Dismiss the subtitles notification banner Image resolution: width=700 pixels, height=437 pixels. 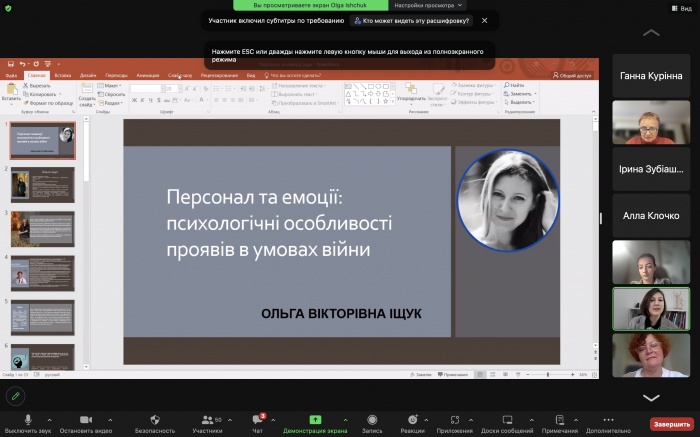[x=485, y=20]
